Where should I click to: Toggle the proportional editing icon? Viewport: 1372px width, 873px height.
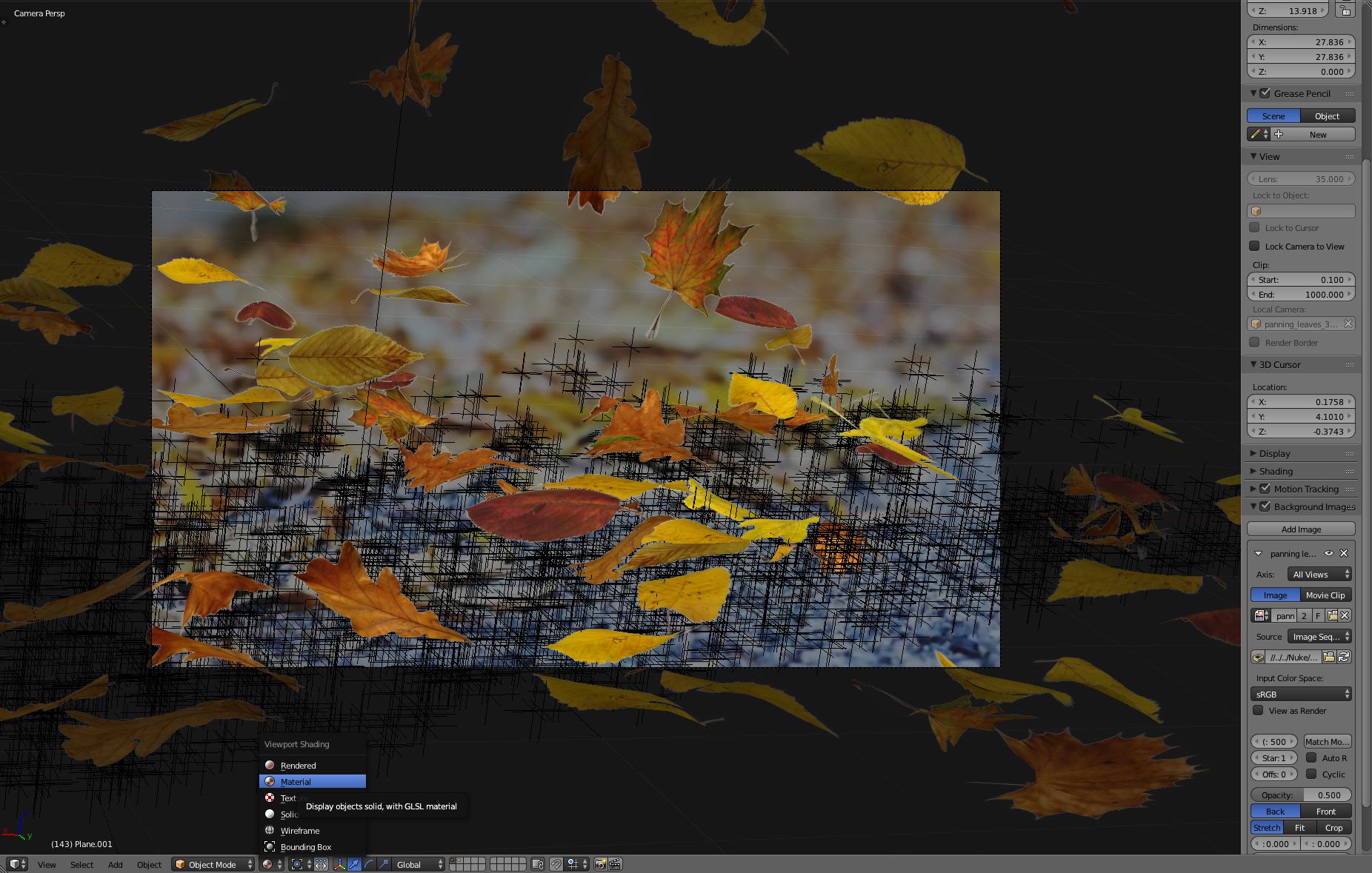320,864
